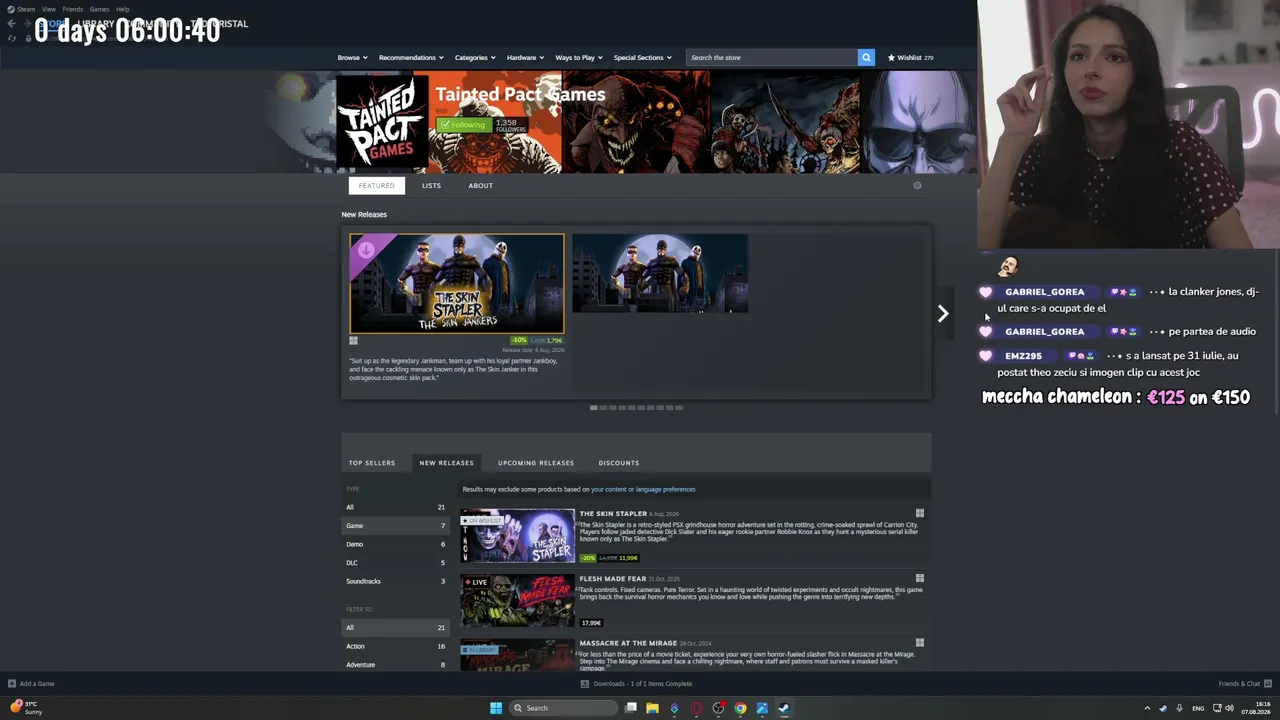Screen dimensions: 1280x720
Task: Open content or language preferences link
Action: coord(643,489)
